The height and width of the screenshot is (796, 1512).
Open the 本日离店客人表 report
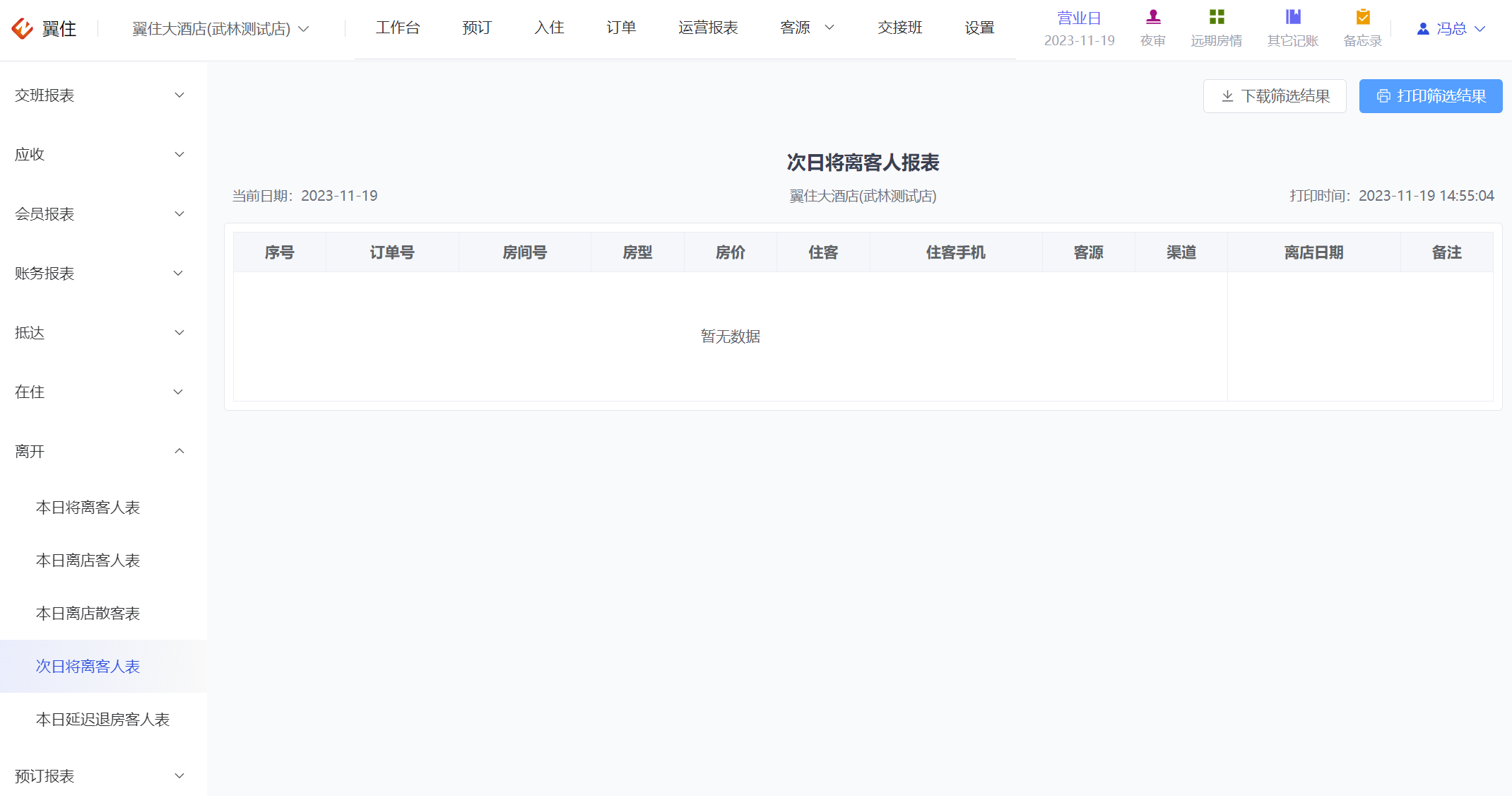(103, 561)
